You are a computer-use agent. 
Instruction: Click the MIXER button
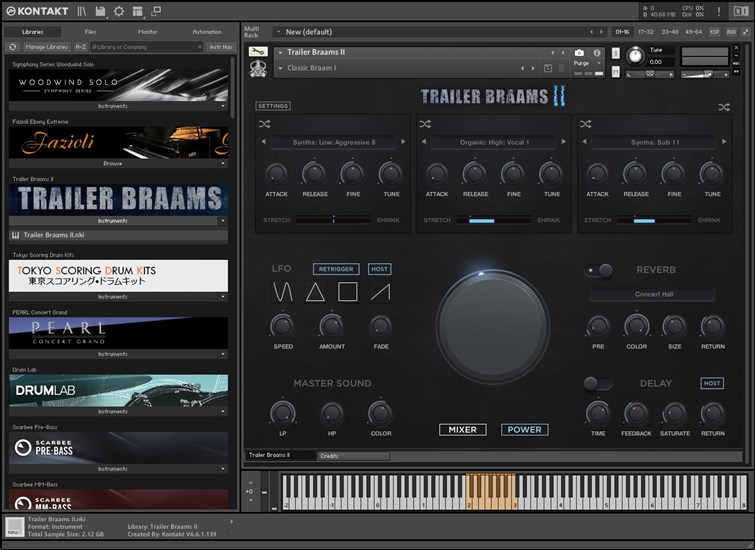[x=463, y=430]
